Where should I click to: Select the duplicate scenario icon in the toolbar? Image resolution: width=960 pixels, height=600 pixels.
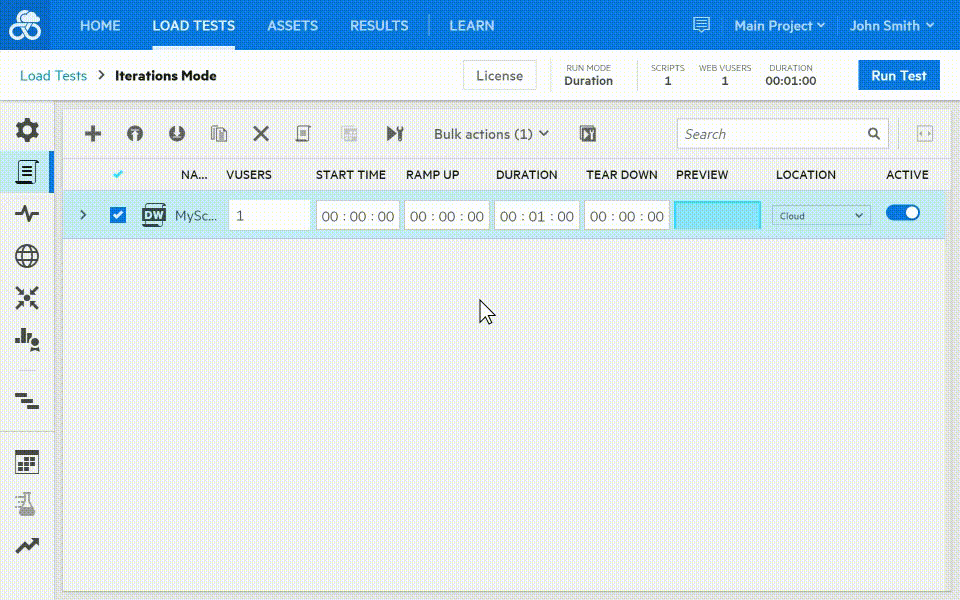218,133
